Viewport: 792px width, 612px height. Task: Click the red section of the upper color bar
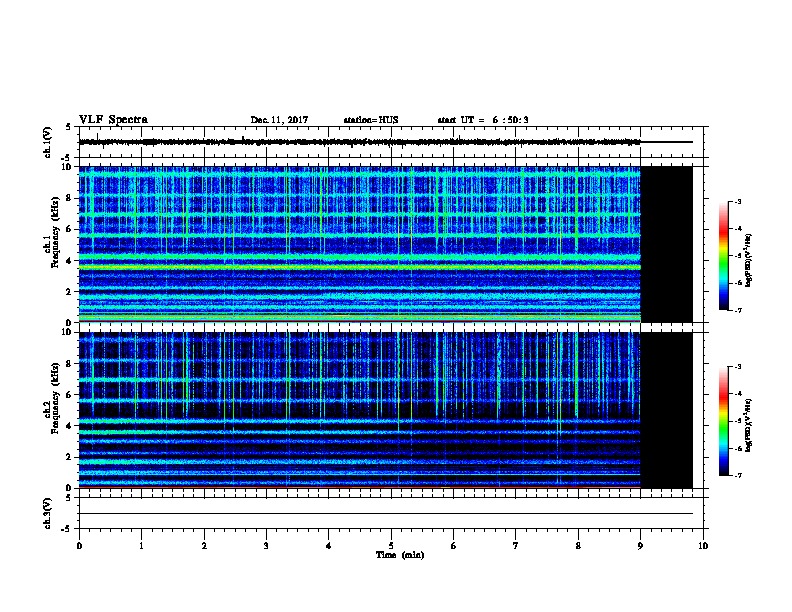point(723,230)
